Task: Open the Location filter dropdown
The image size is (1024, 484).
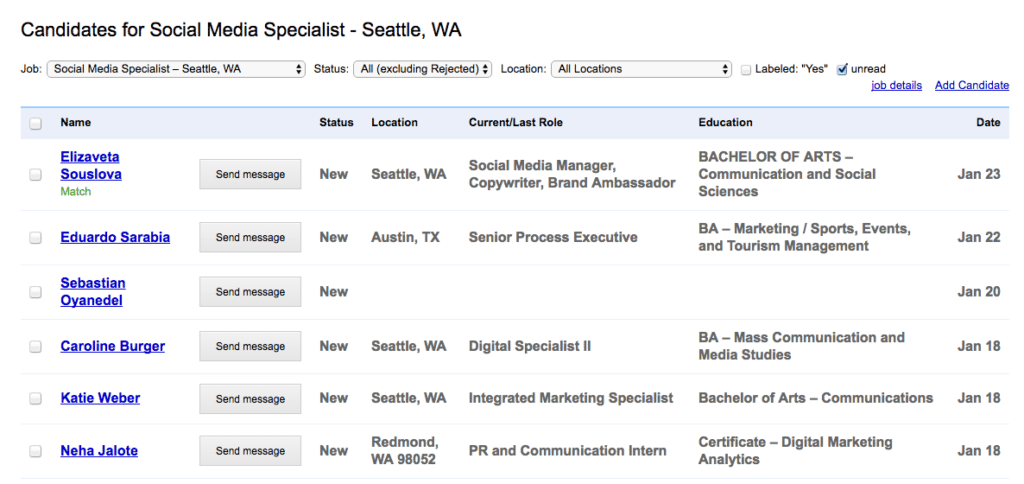Action: pyautogui.click(x=641, y=69)
